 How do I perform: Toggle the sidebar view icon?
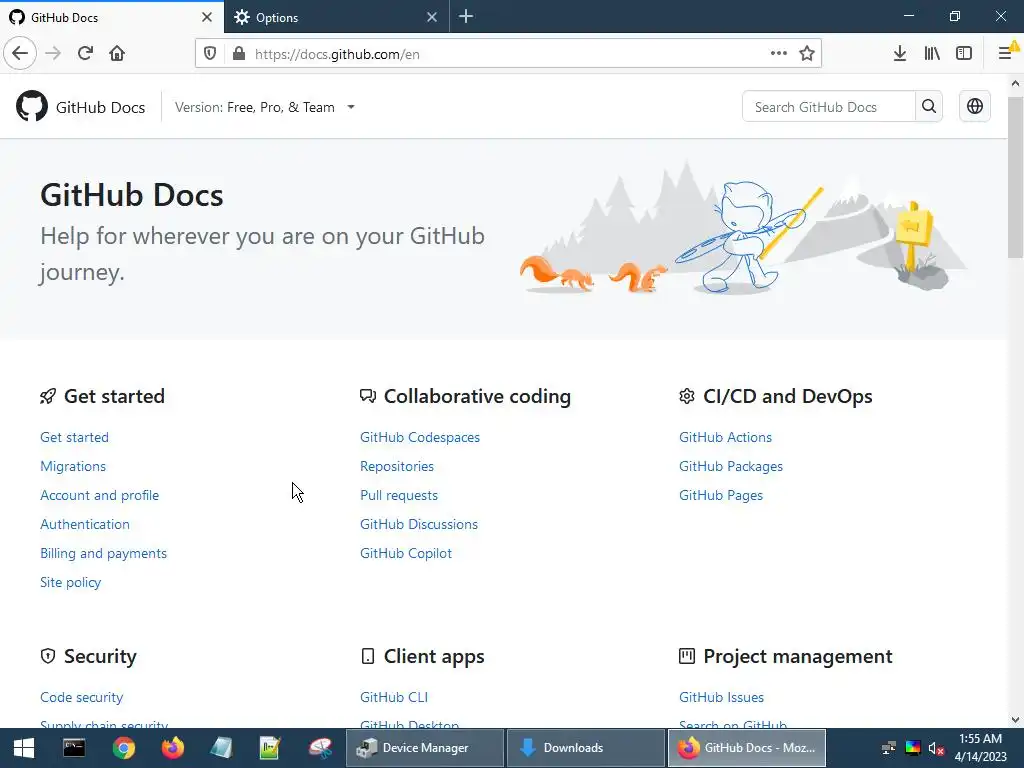(964, 54)
